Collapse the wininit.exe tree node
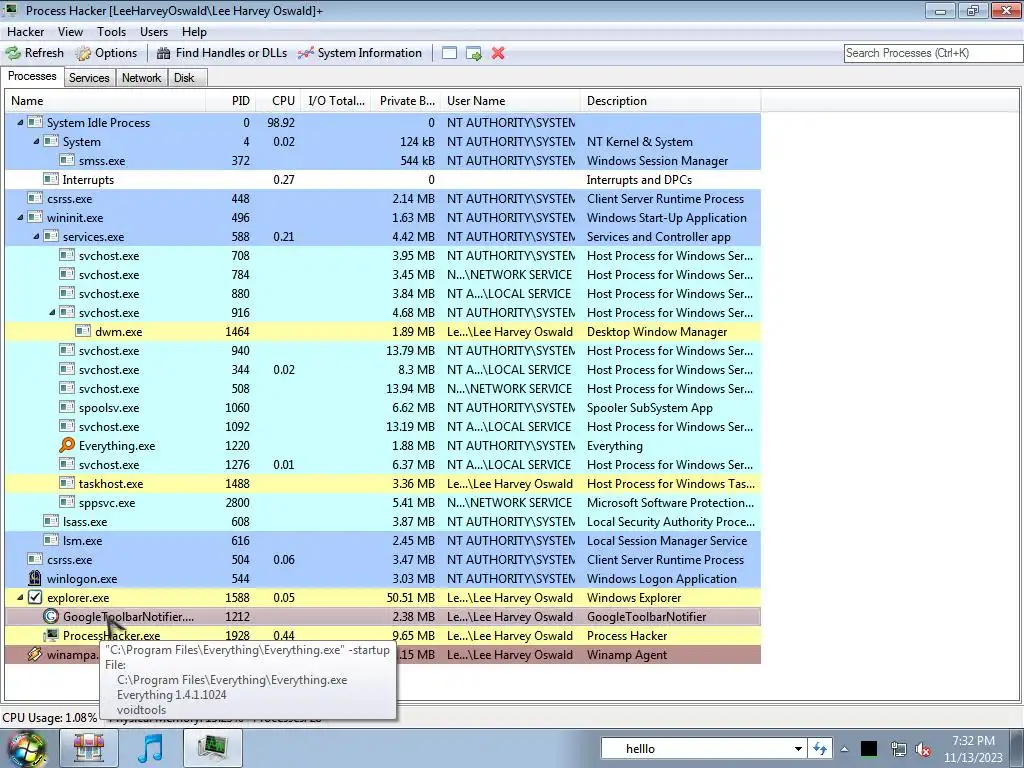This screenshot has height=768, width=1024. 20,217
